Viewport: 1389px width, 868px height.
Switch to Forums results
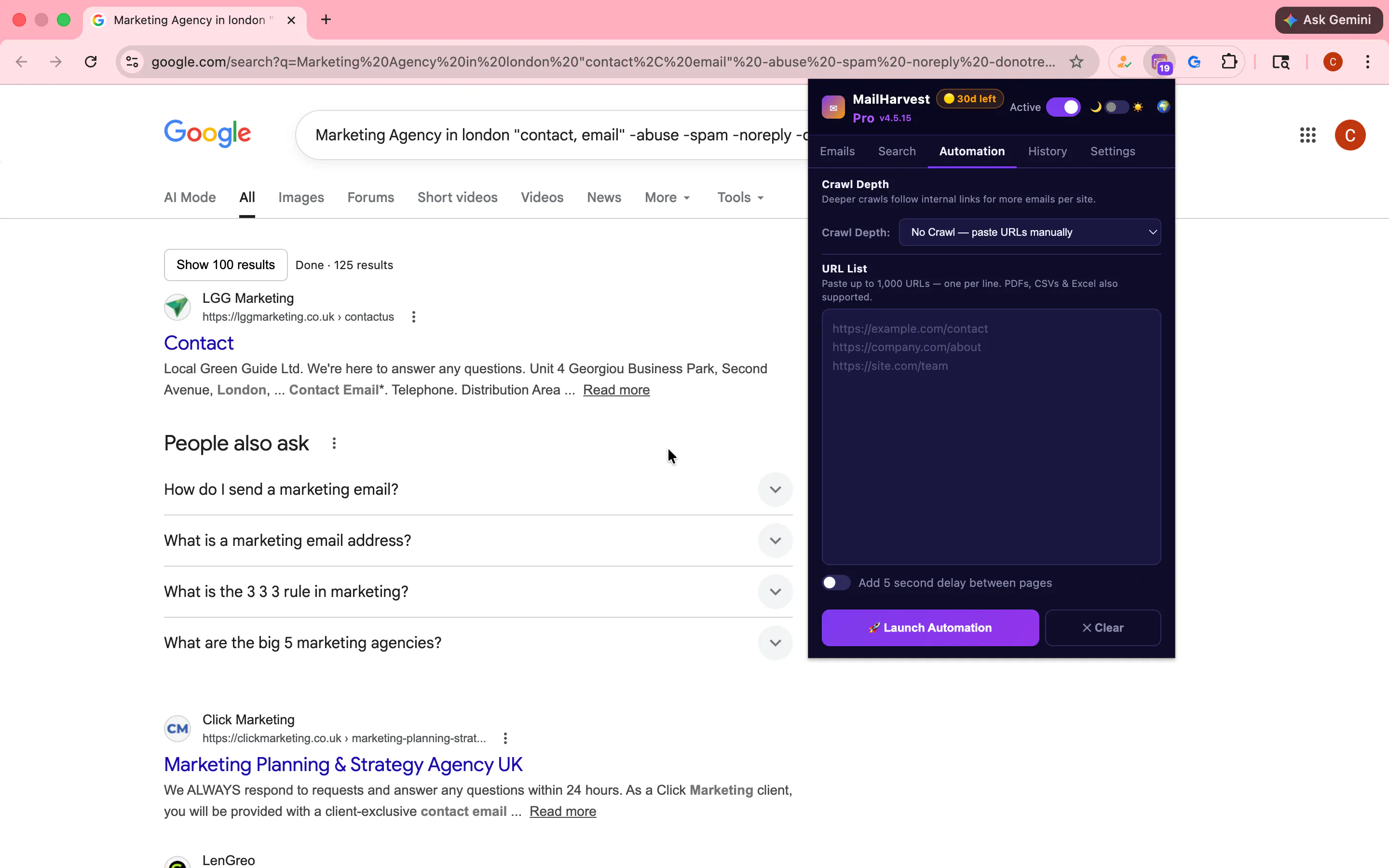(371, 198)
